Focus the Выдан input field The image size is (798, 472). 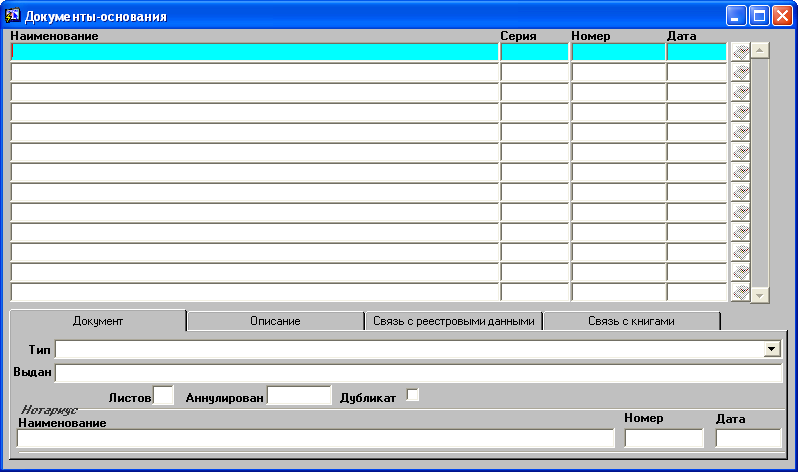418,373
